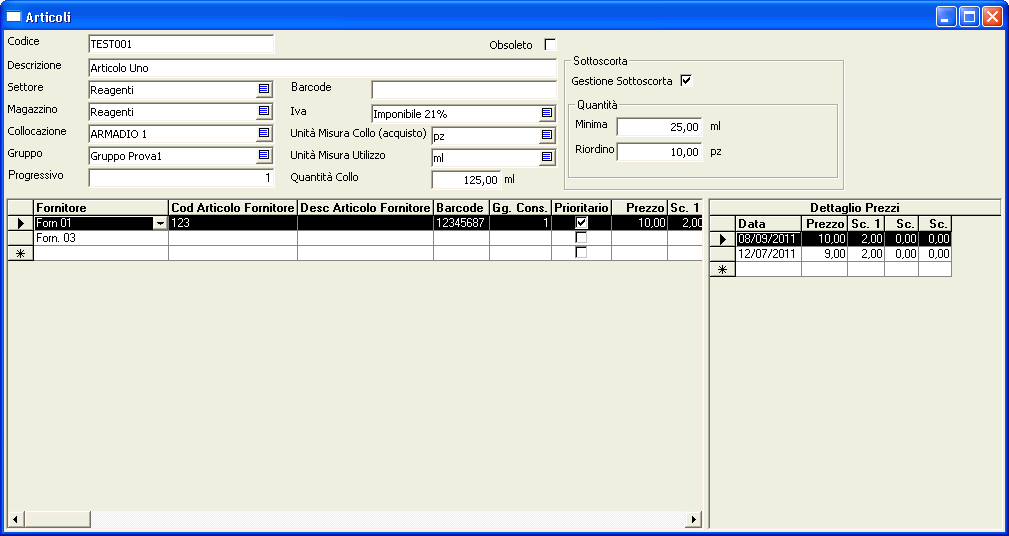Viewport: 1009px width, 536px height.
Task: Click the Articoli window title icon
Action: 14,17
